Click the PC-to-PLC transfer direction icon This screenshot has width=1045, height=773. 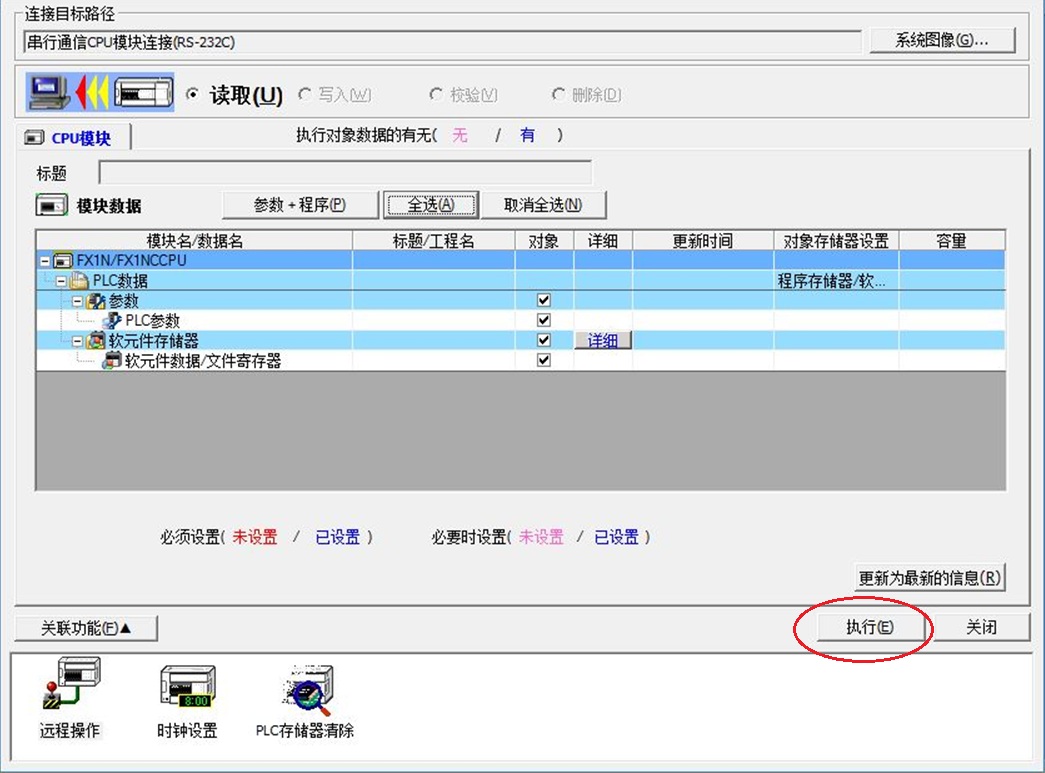coord(100,94)
